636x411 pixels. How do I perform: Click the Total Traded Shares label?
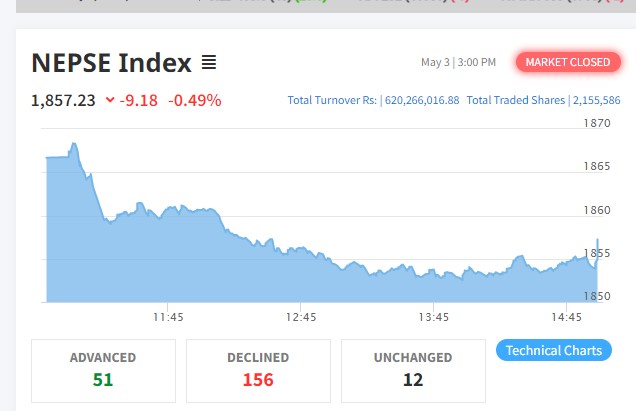[x=516, y=101]
